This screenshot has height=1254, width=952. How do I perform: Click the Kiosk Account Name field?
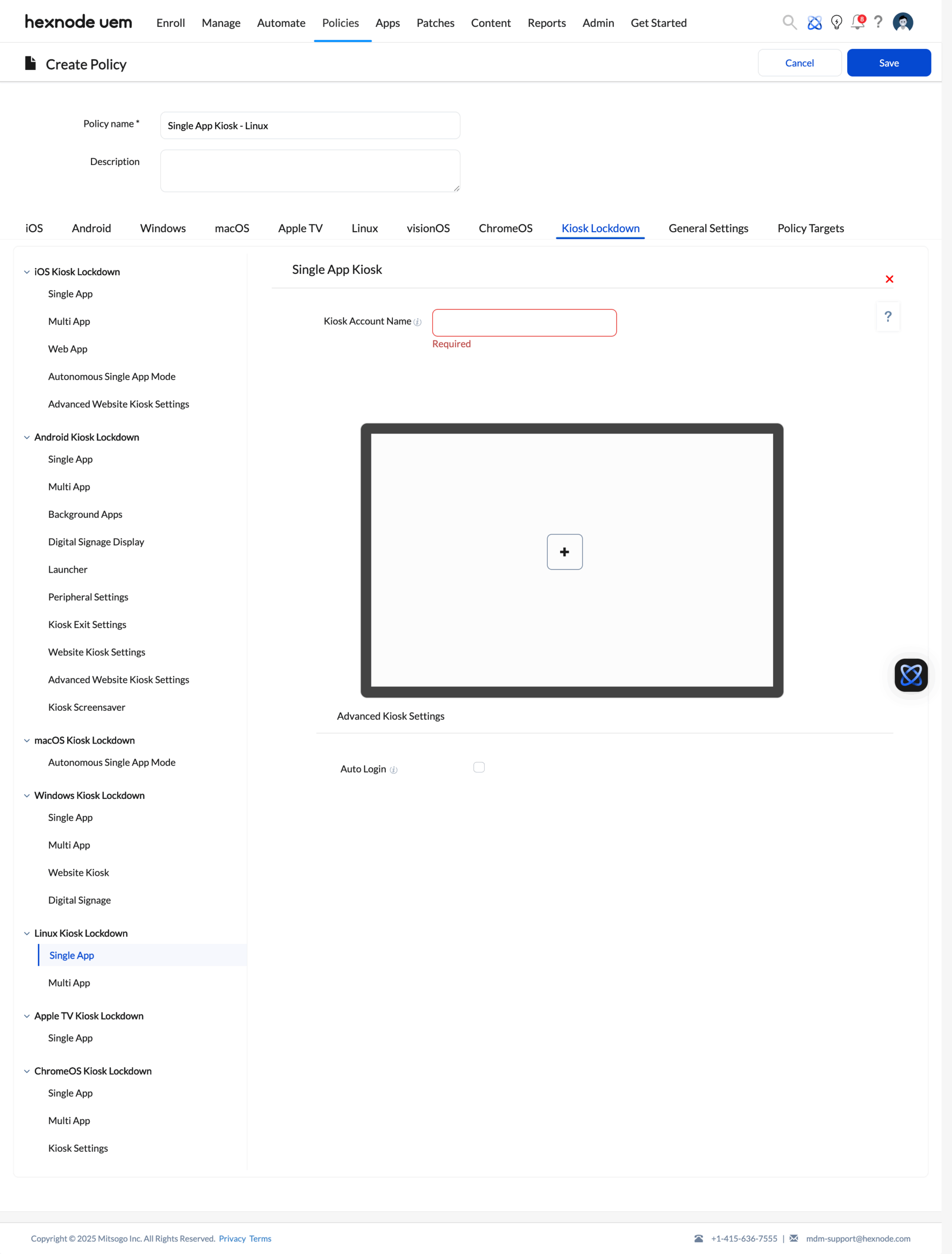(524, 323)
